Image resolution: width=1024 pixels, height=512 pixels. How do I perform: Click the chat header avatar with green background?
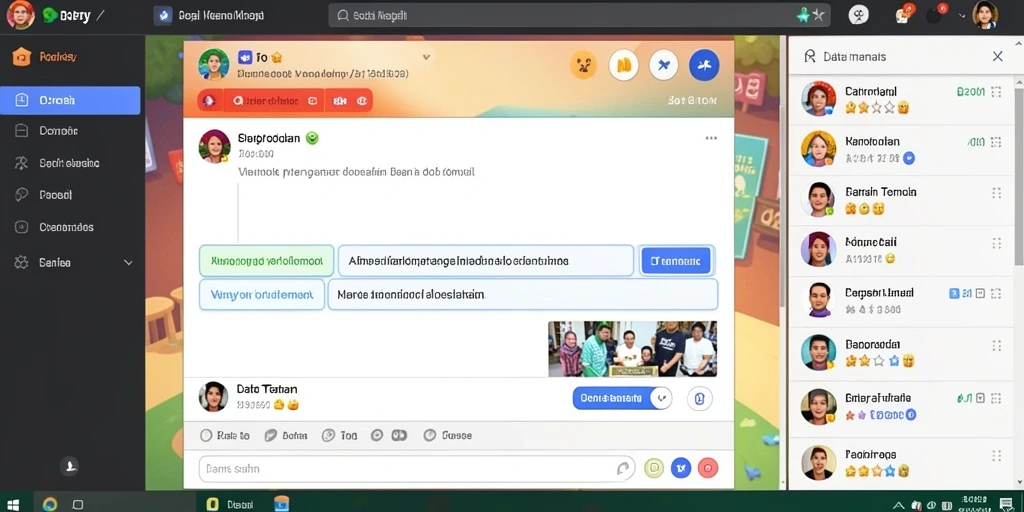(214, 64)
